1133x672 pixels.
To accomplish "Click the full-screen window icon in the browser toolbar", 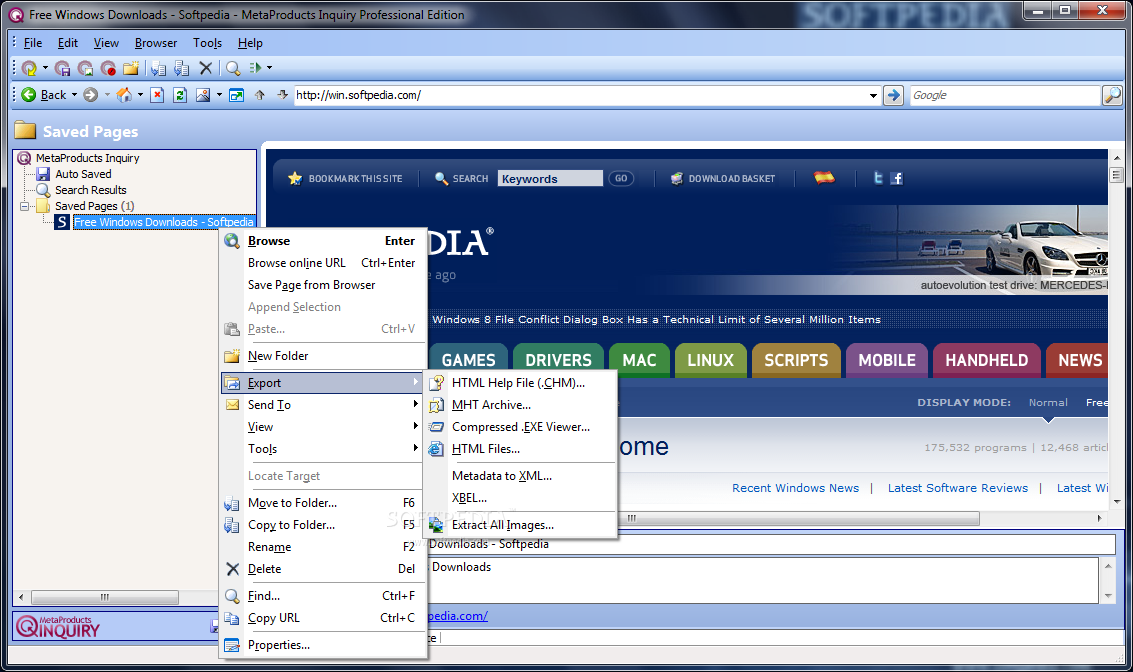I will coord(236,95).
